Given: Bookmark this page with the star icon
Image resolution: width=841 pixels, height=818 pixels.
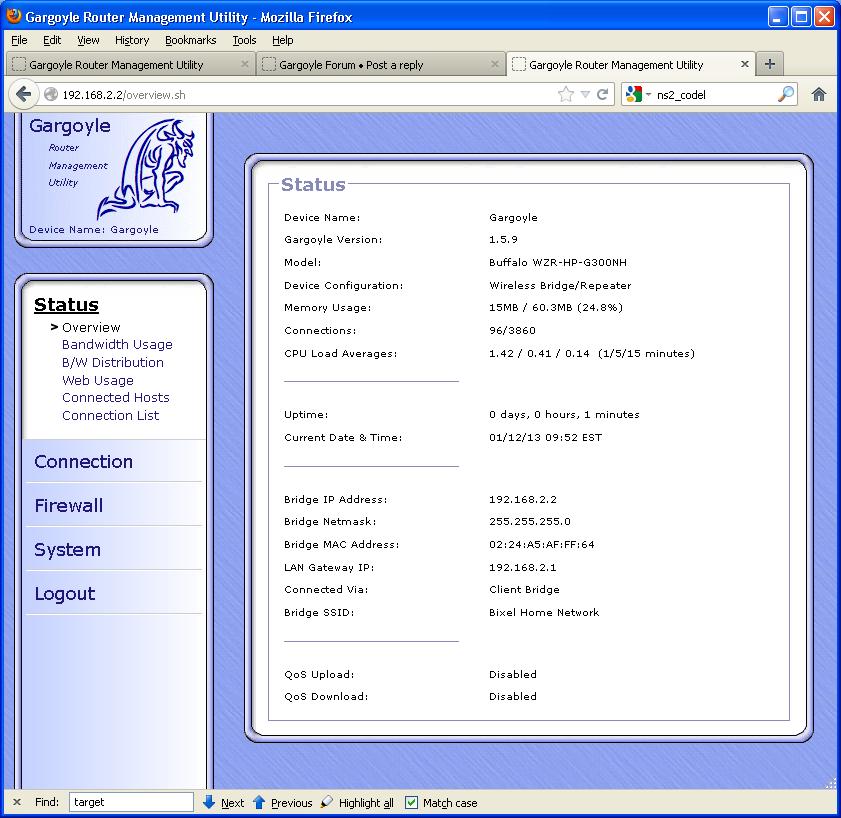Looking at the screenshot, I should pos(565,95).
